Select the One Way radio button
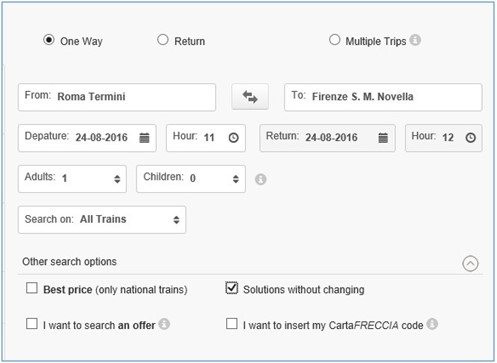The height and width of the screenshot is (363, 497). (x=49, y=40)
